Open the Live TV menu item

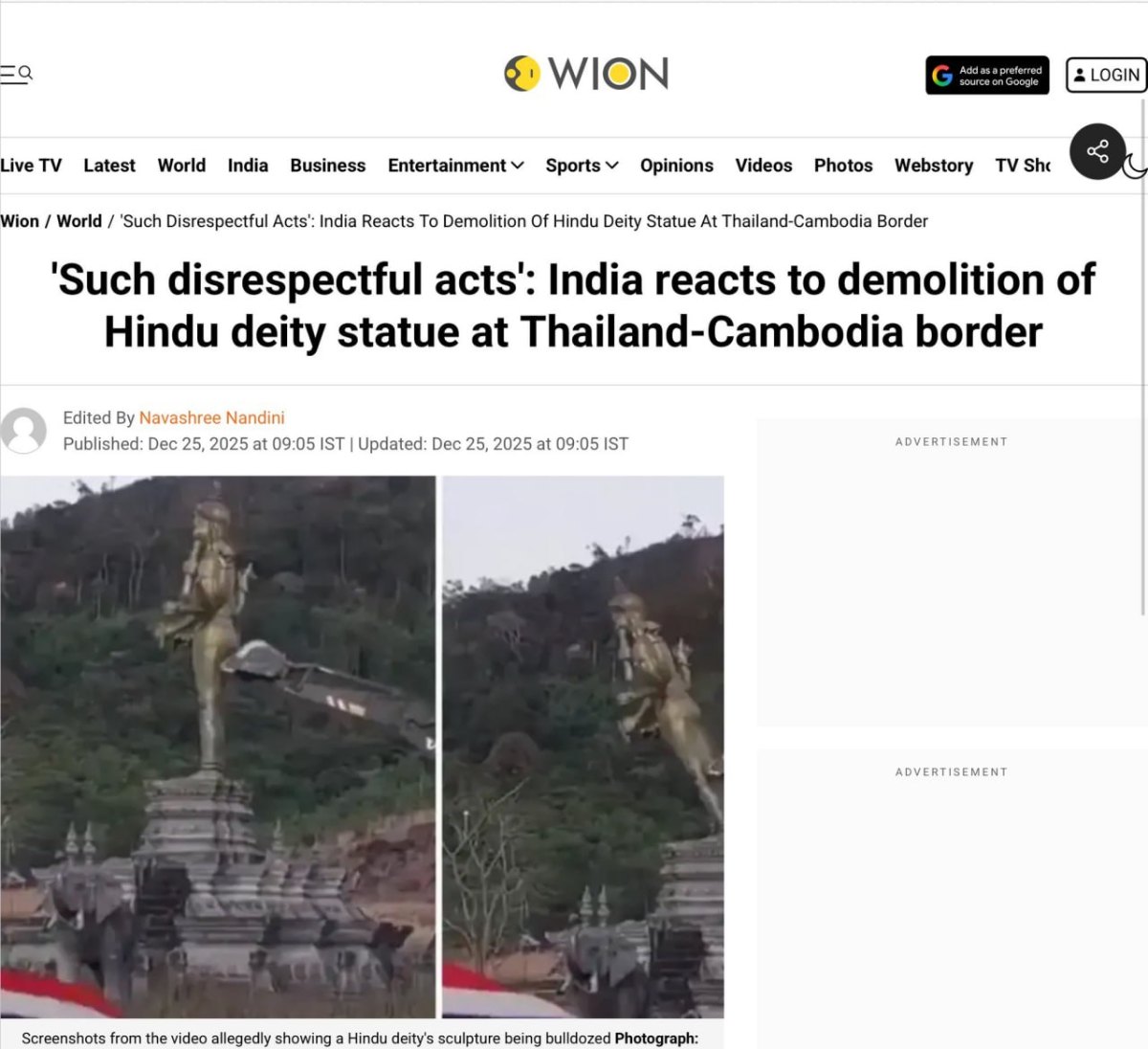pos(31,166)
